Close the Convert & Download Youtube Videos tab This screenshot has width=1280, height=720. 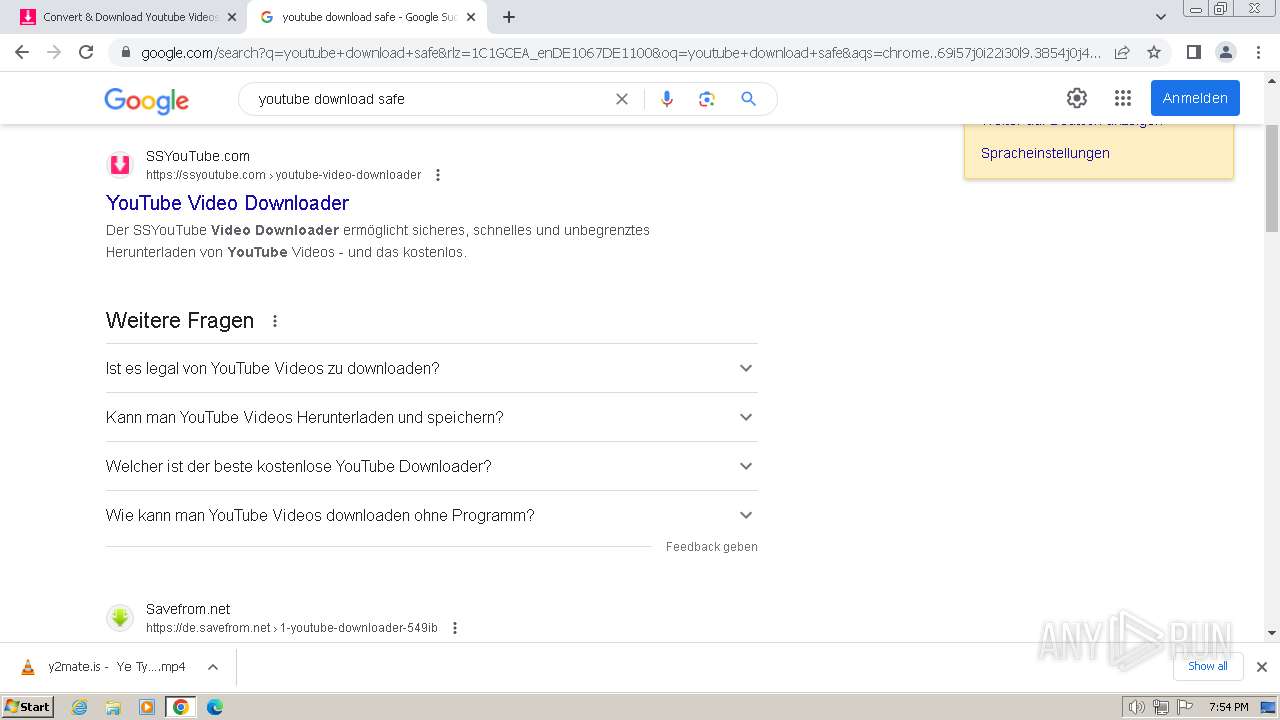click(231, 17)
